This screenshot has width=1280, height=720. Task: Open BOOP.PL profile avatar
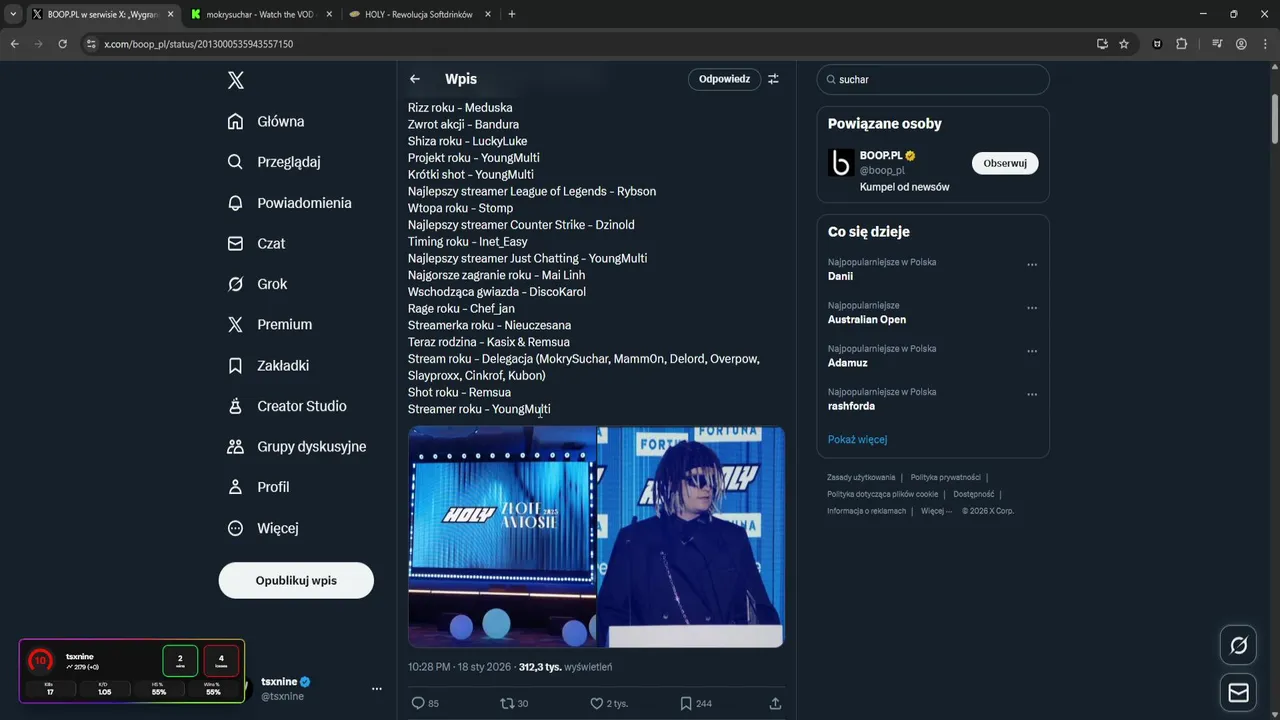coord(841,163)
